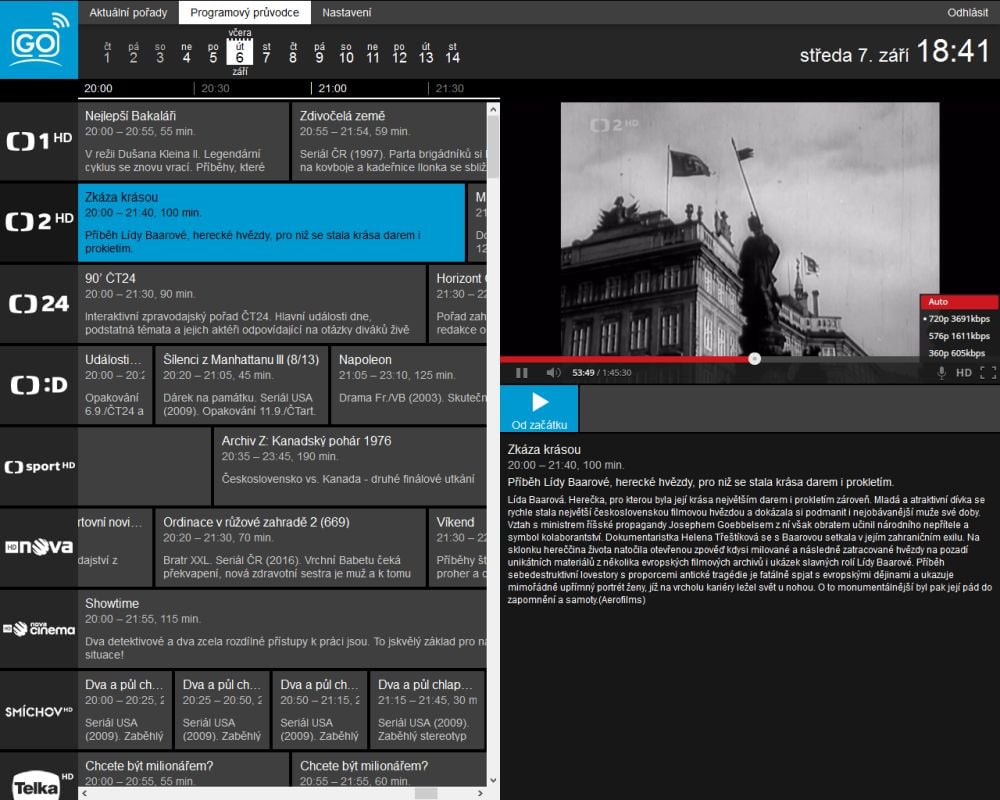The image size is (1000, 800).
Task: Pause the video playback
Action: point(521,373)
